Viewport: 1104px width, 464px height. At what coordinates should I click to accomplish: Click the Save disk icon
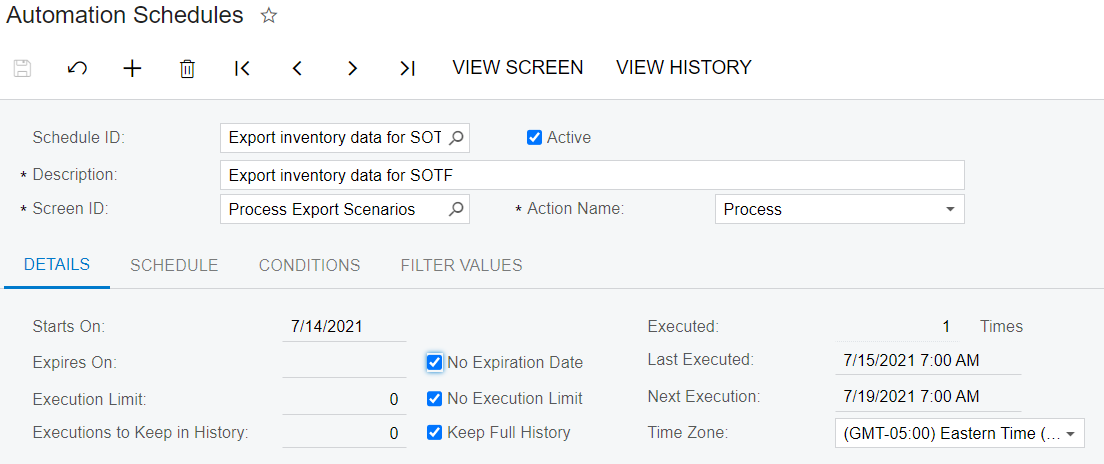(x=23, y=68)
